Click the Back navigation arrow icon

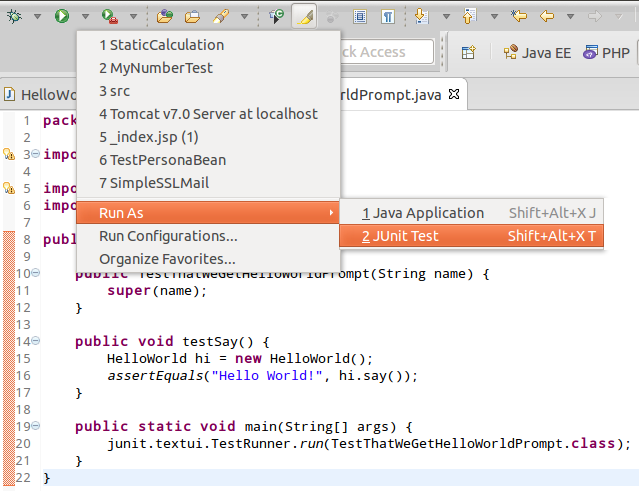(x=546, y=16)
